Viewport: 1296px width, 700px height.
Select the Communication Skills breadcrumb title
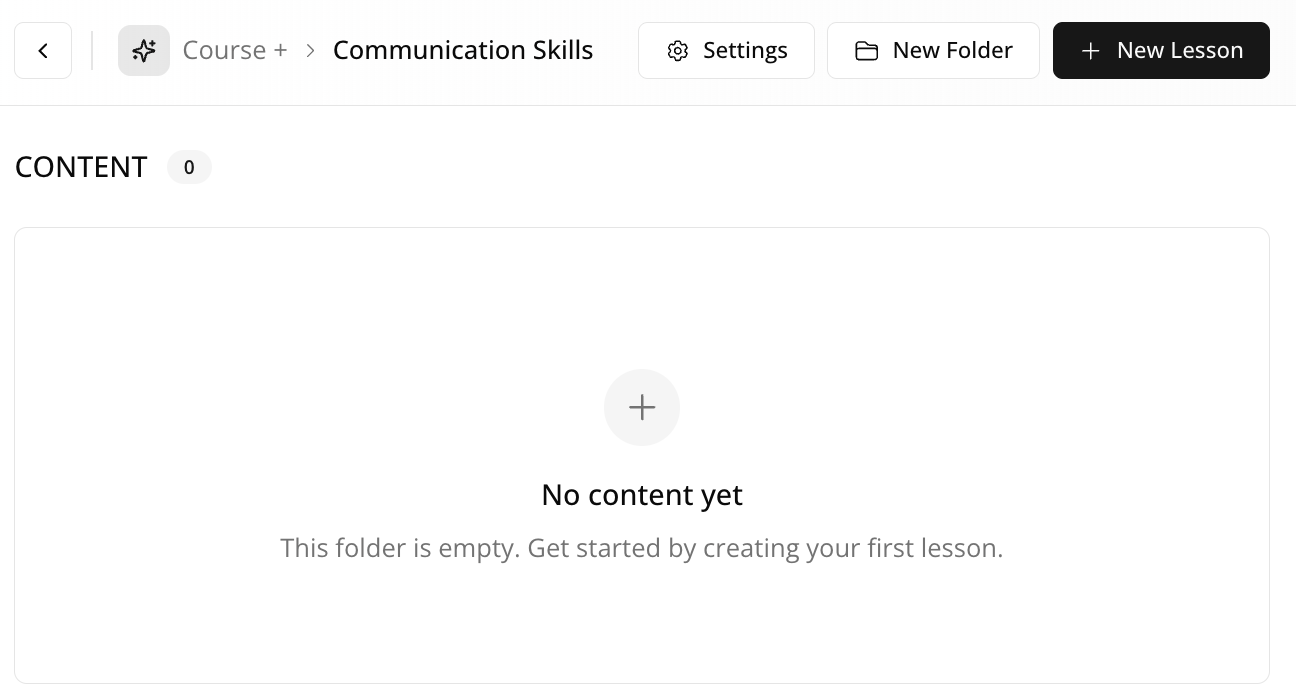click(x=463, y=50)
